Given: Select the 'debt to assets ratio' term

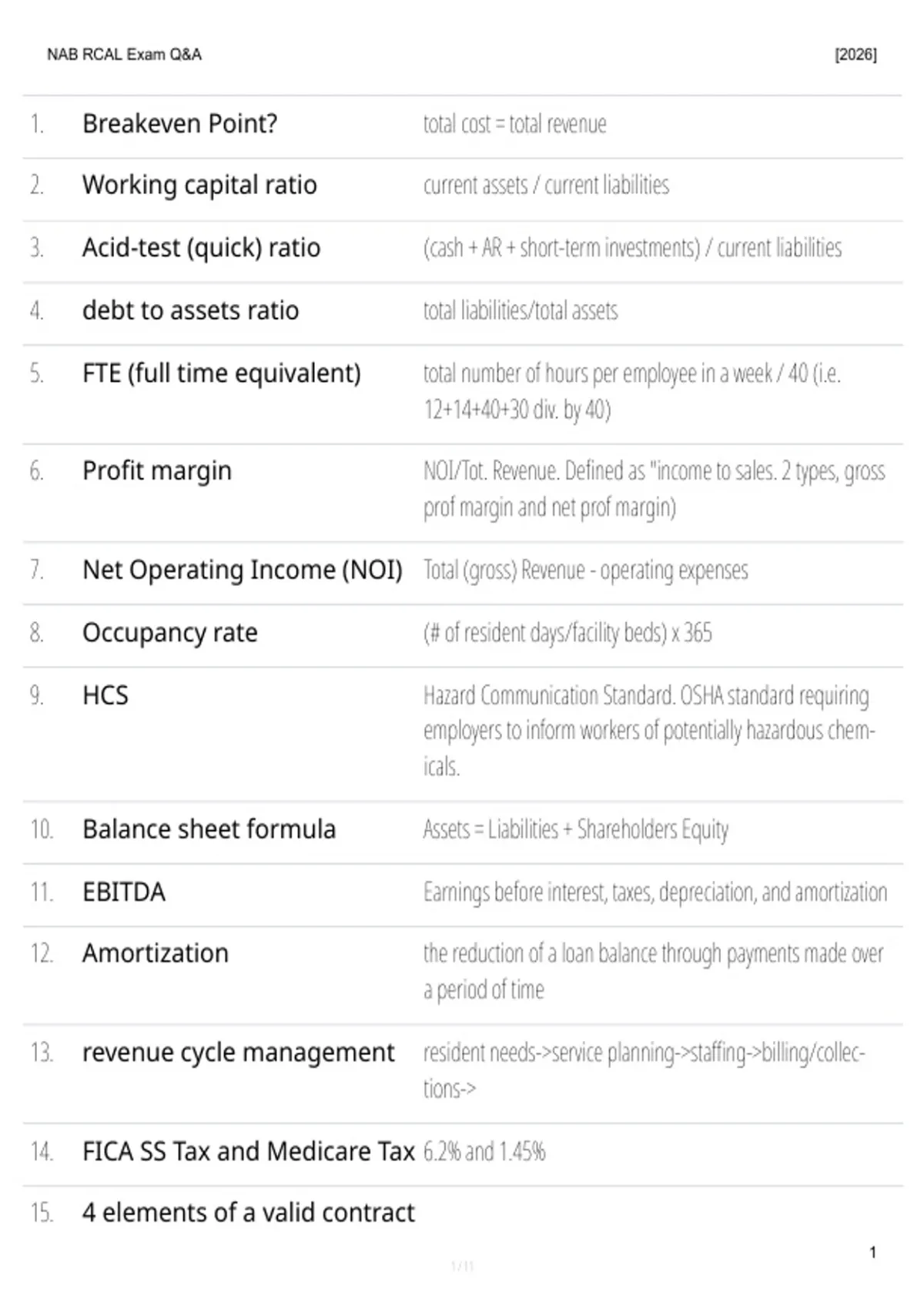Looking at the screenshot, I should coord(190,310).
